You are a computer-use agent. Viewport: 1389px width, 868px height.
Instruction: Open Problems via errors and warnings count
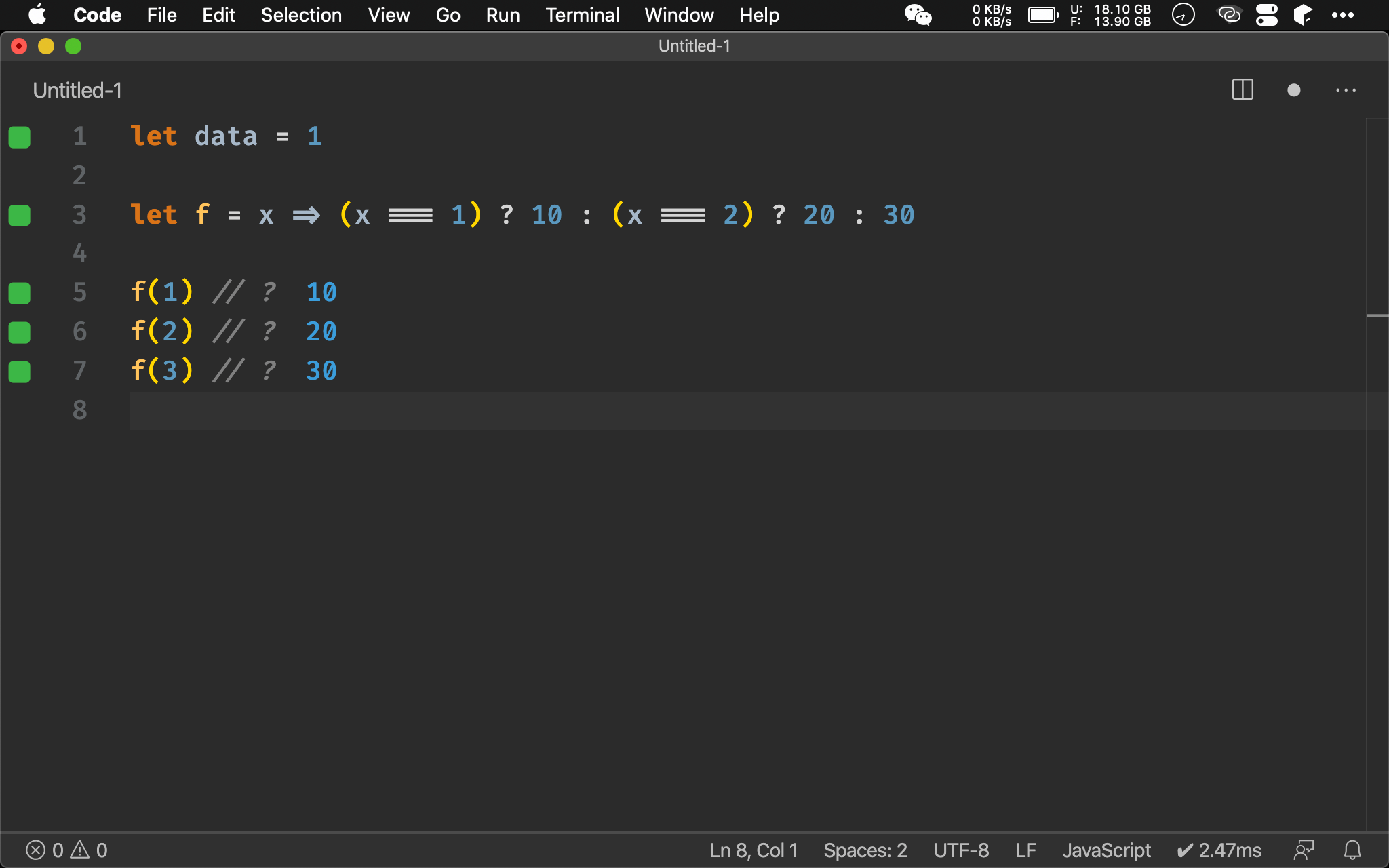66,850
